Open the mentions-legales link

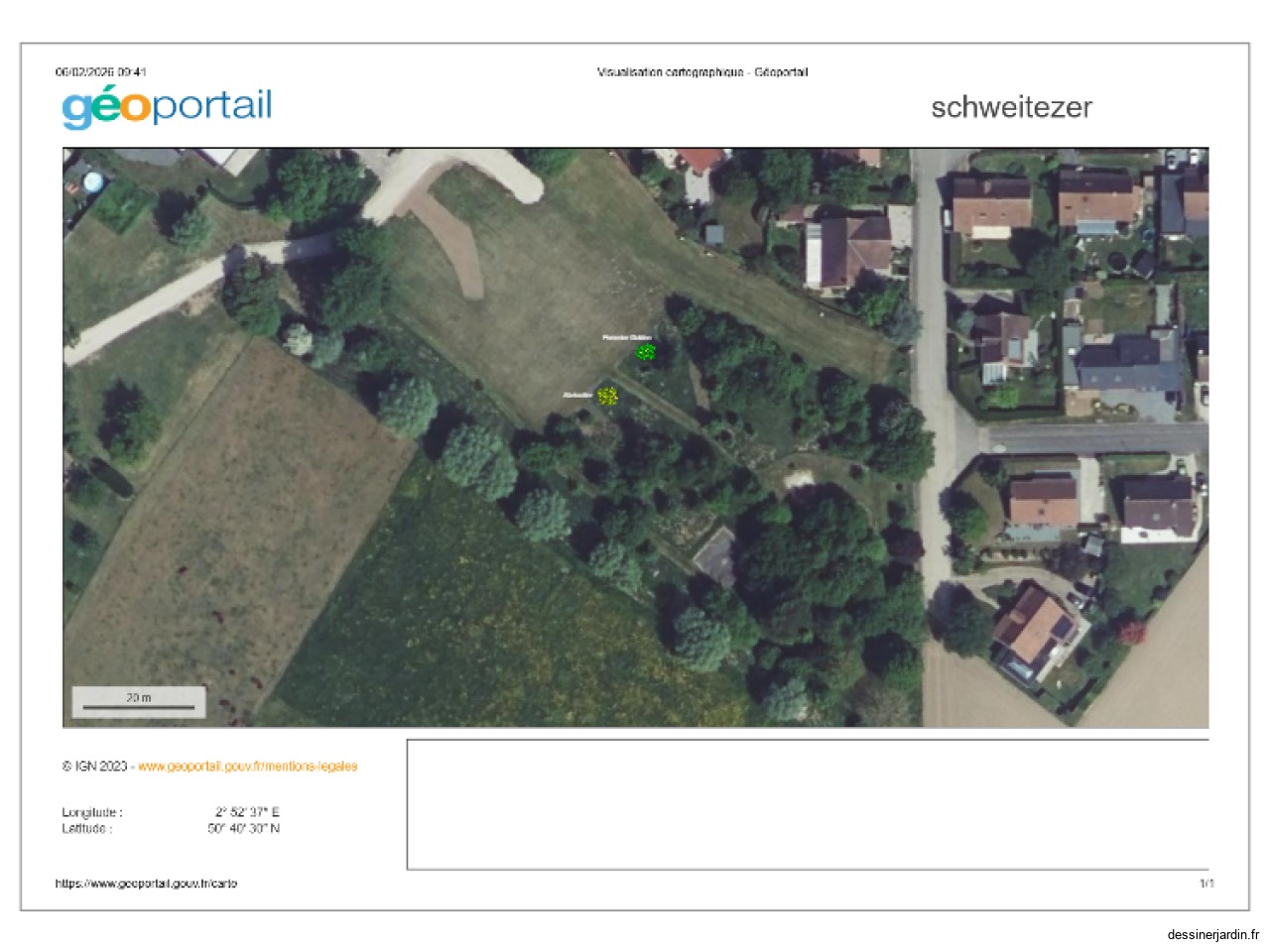[247, 767]
